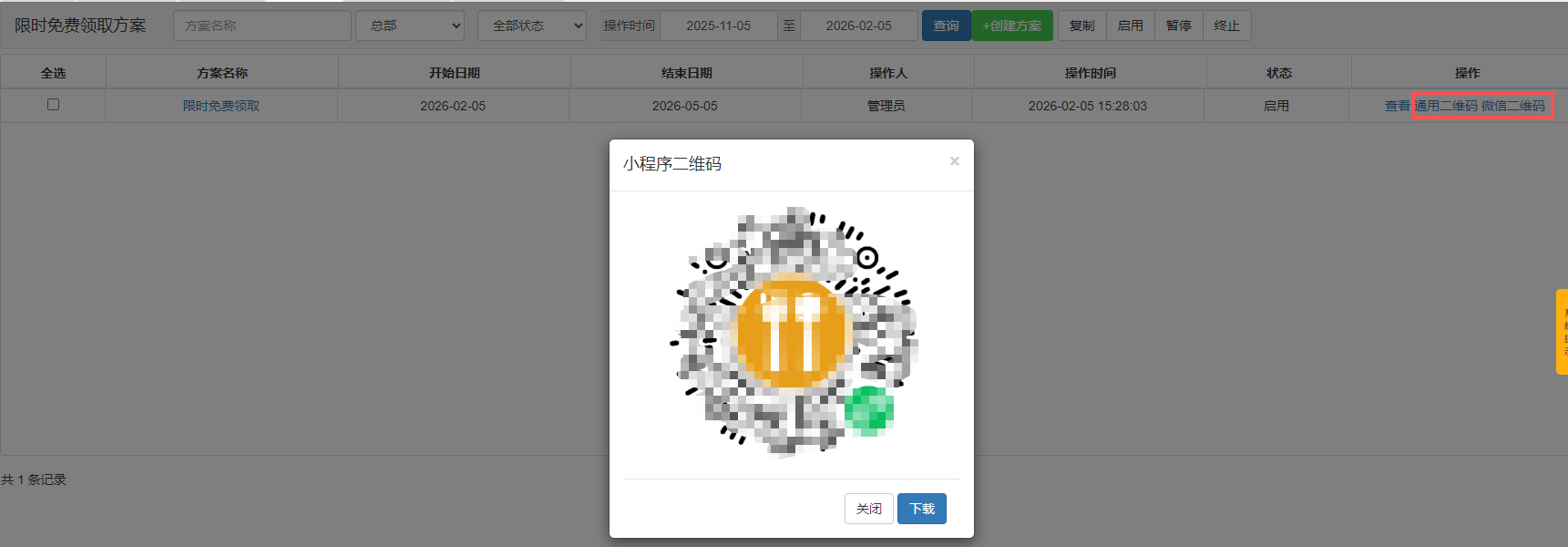
Task: Click the 操作人 column header
Action: (888, 73)
